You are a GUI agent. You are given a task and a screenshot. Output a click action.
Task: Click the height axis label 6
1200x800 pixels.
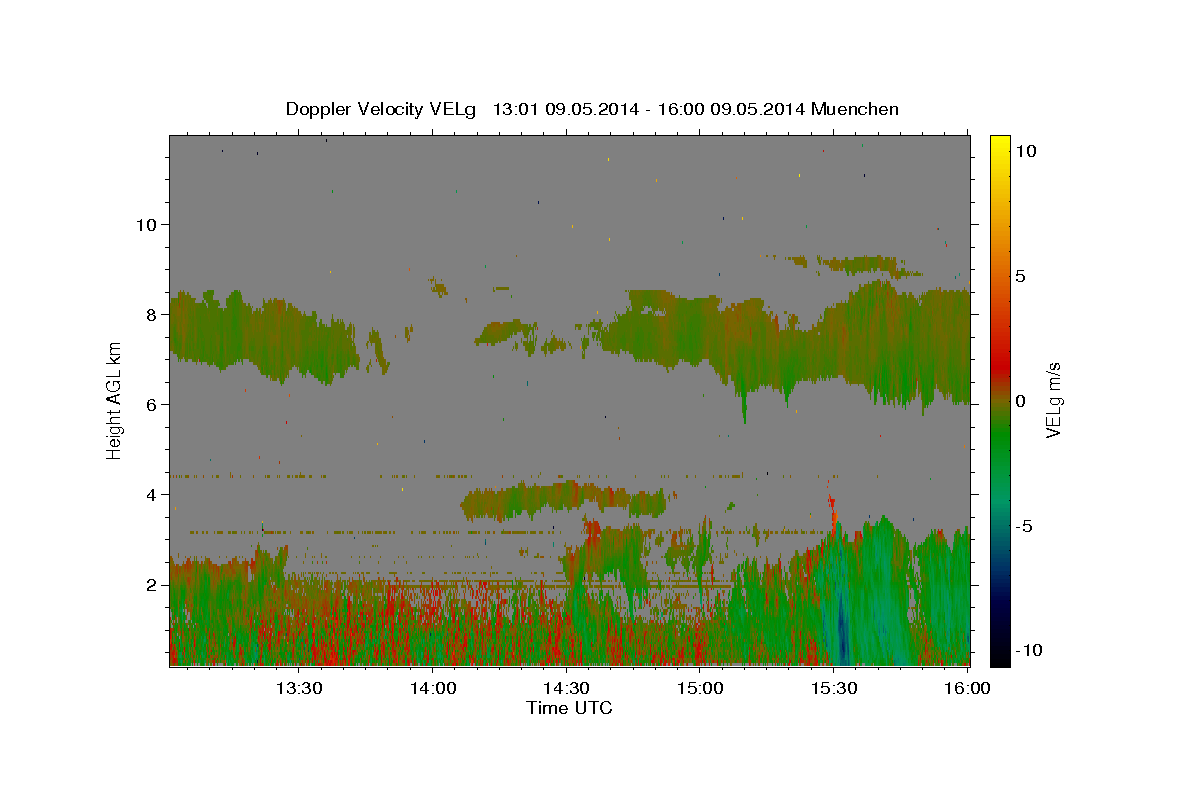click(151, 405)
